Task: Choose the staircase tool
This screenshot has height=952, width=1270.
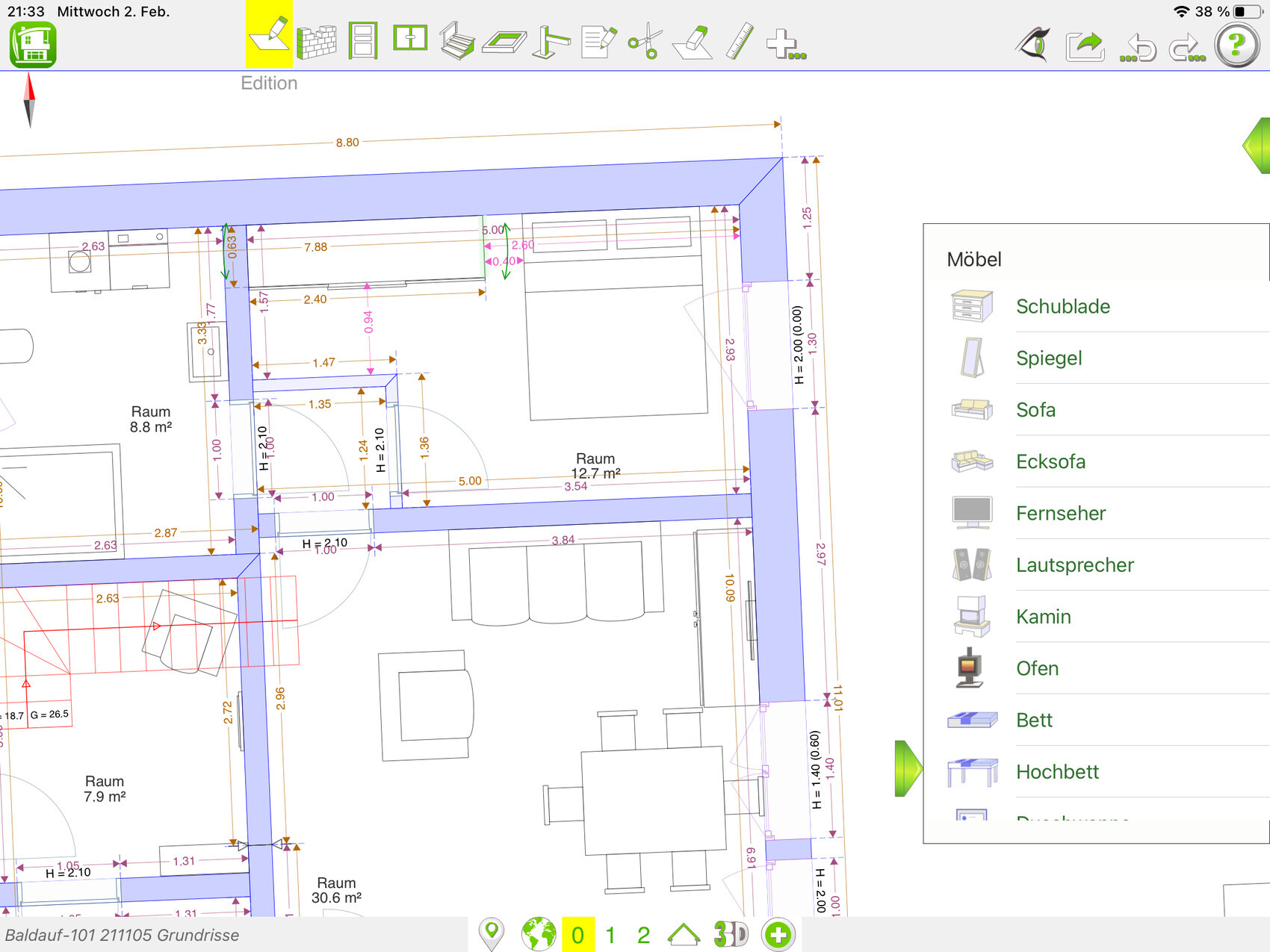Action: 456,42
